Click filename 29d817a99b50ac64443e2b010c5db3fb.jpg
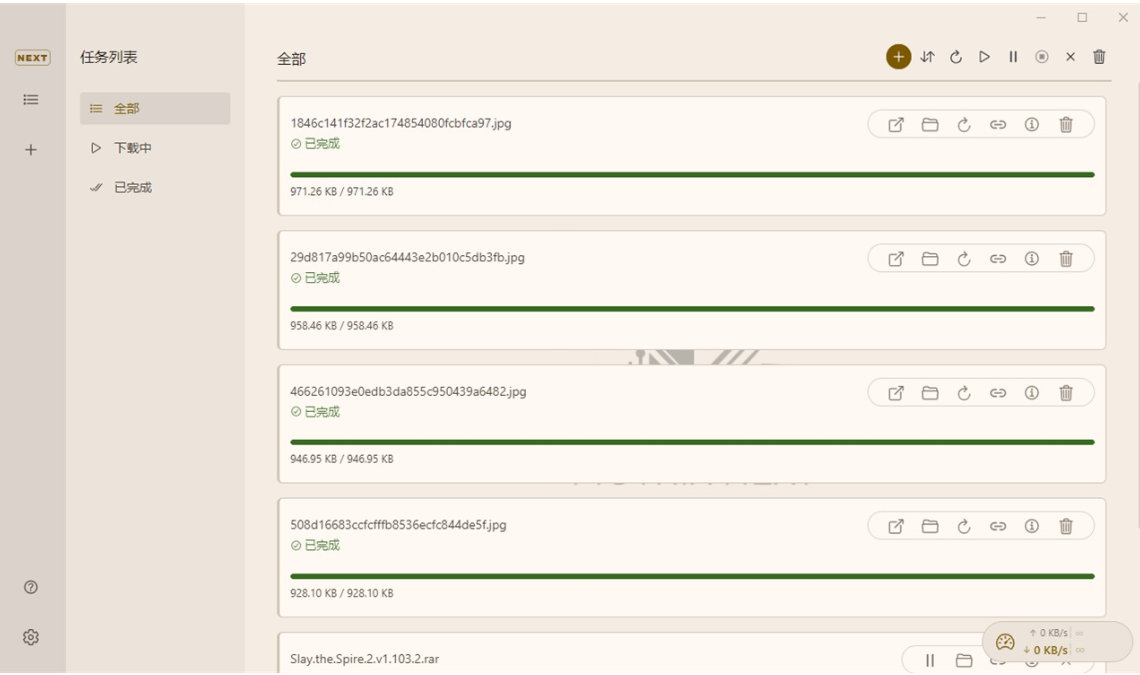 coord(407,257)
